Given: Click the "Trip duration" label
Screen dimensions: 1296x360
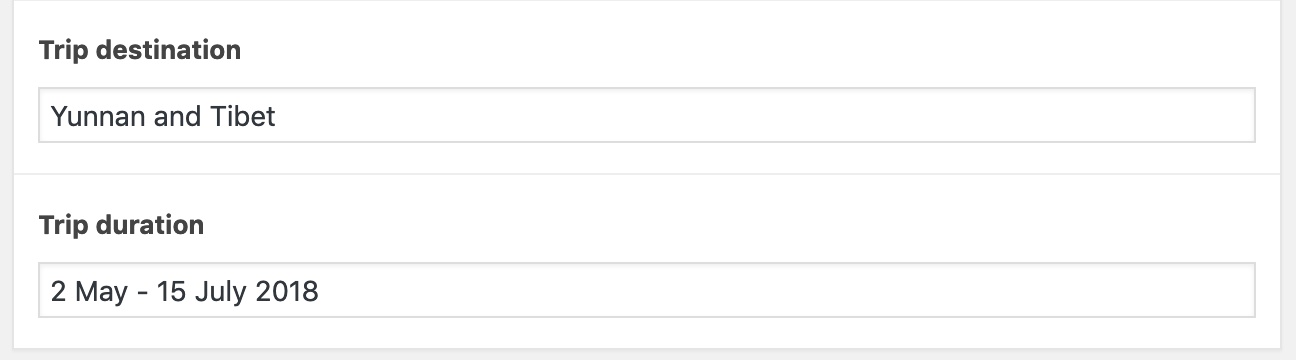Looking at the screenshot, I should [x=121, y=225].
